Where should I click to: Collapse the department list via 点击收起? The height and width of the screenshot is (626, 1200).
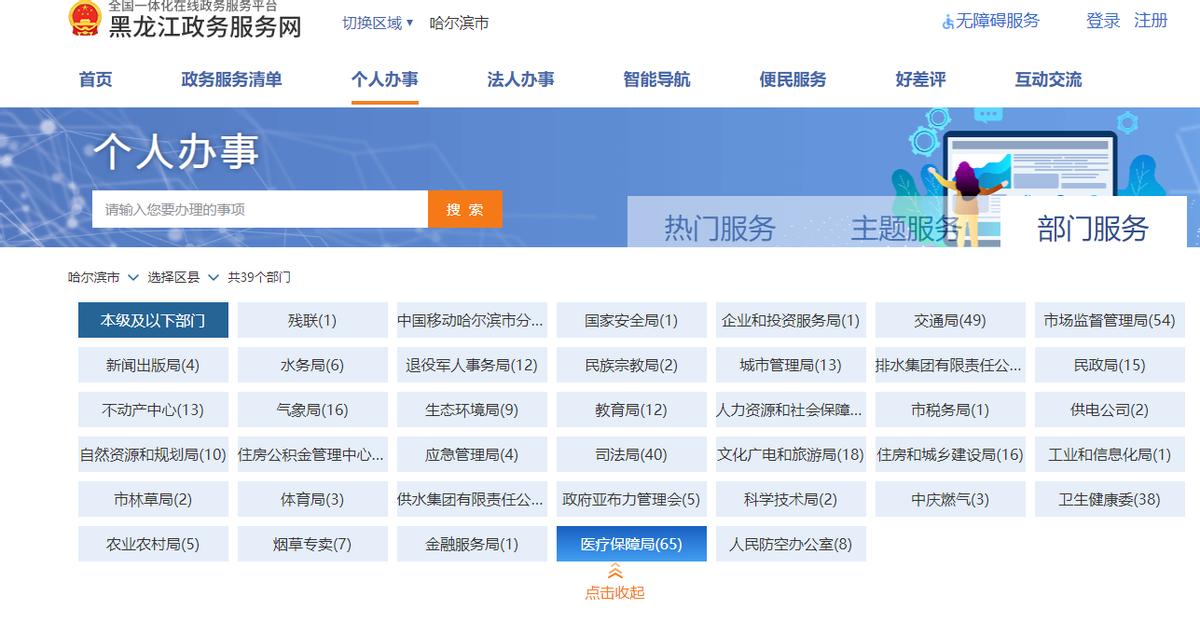click(613, 592)
